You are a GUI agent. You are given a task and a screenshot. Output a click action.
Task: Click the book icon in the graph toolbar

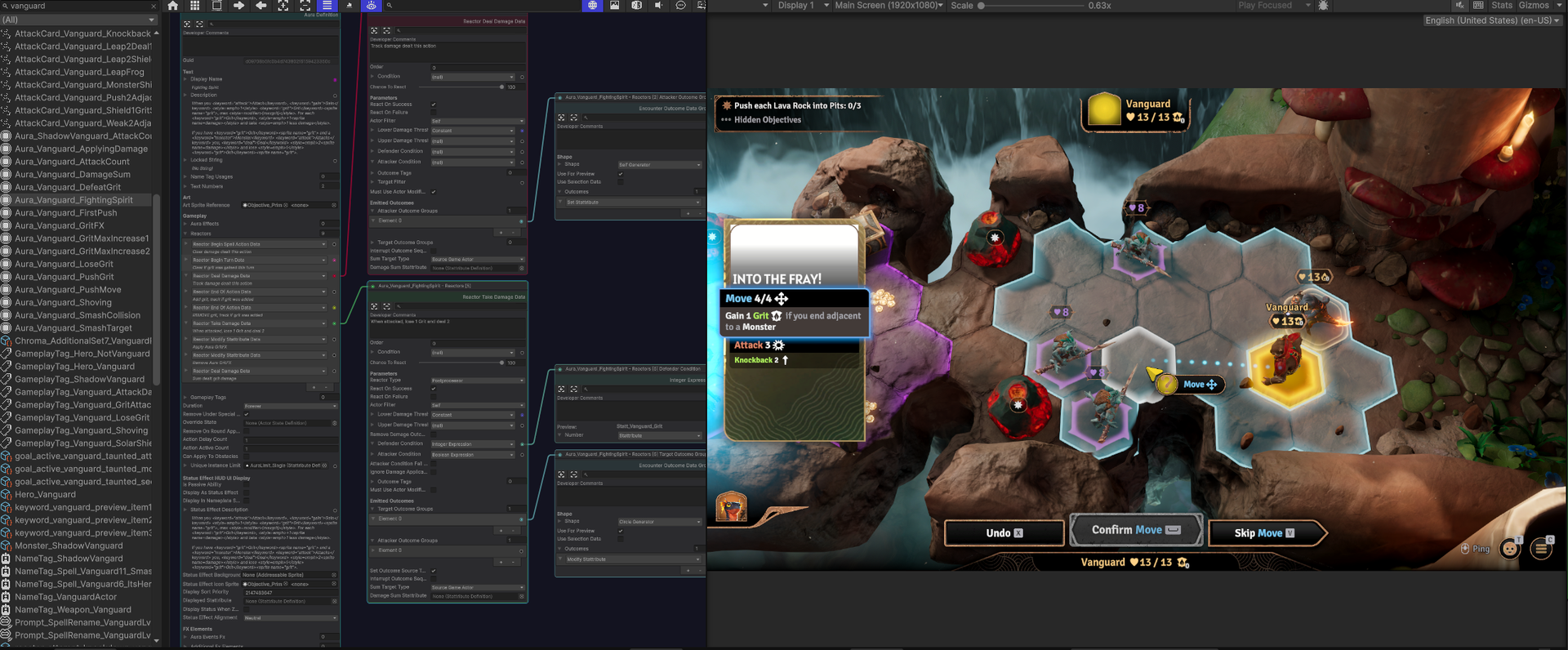pyautogui.click(x=636, y=6)
